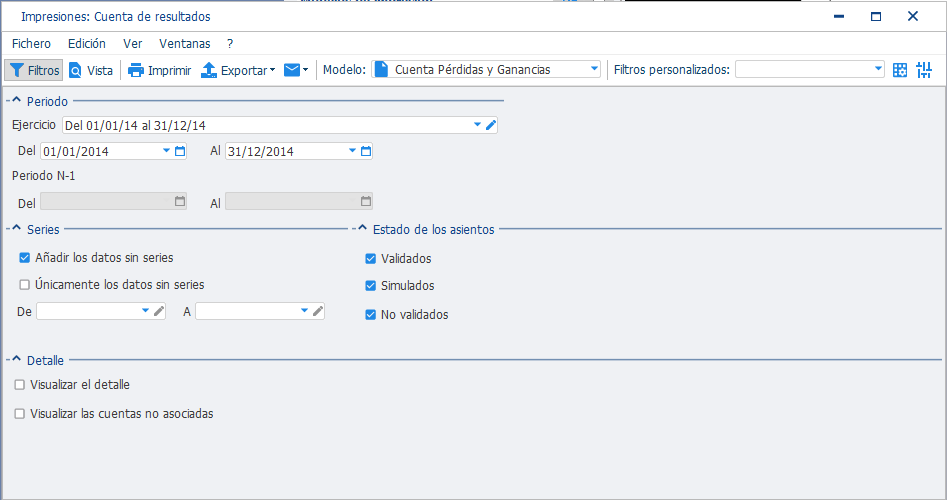The height and width of the screenshot is (500, 947).
Task: Click the Imprimir printer icon
Action: point(136,70)
